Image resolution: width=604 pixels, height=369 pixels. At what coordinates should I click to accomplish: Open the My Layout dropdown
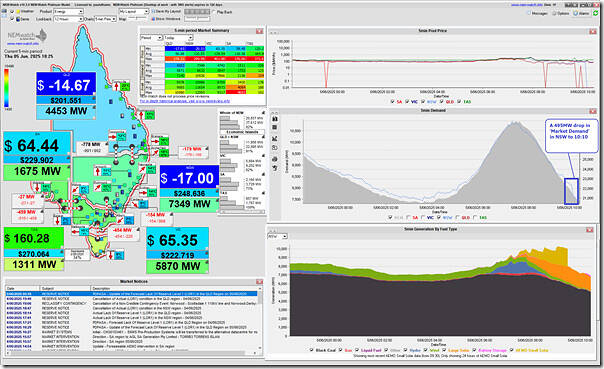point(134,12)
